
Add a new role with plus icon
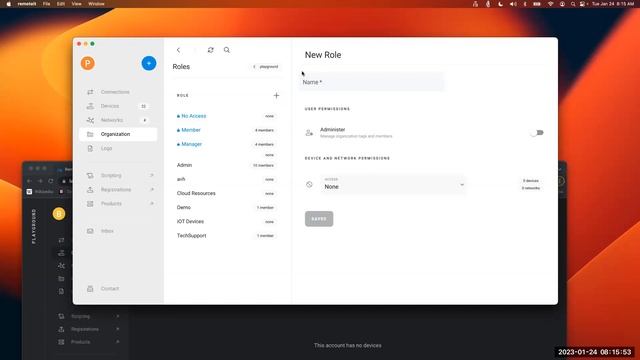276,96
